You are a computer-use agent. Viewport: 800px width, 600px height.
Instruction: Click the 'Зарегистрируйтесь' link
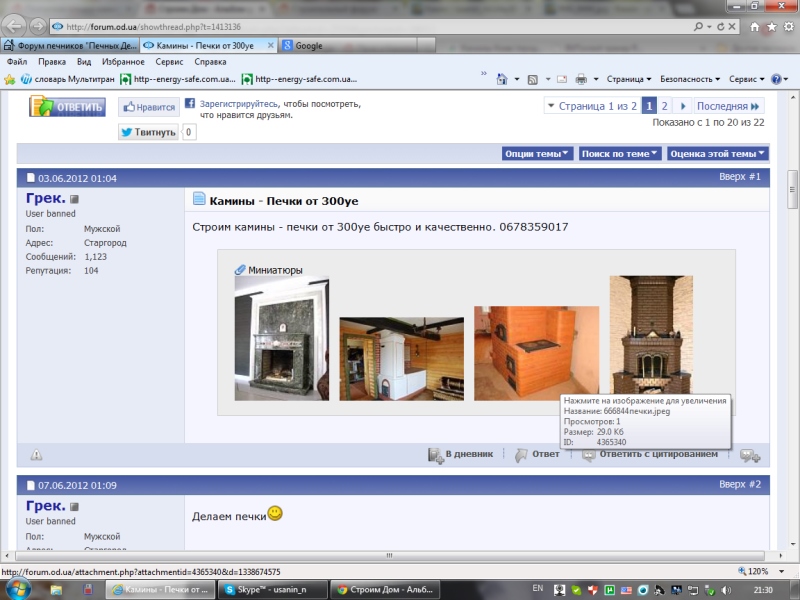(x=237, y=103)
